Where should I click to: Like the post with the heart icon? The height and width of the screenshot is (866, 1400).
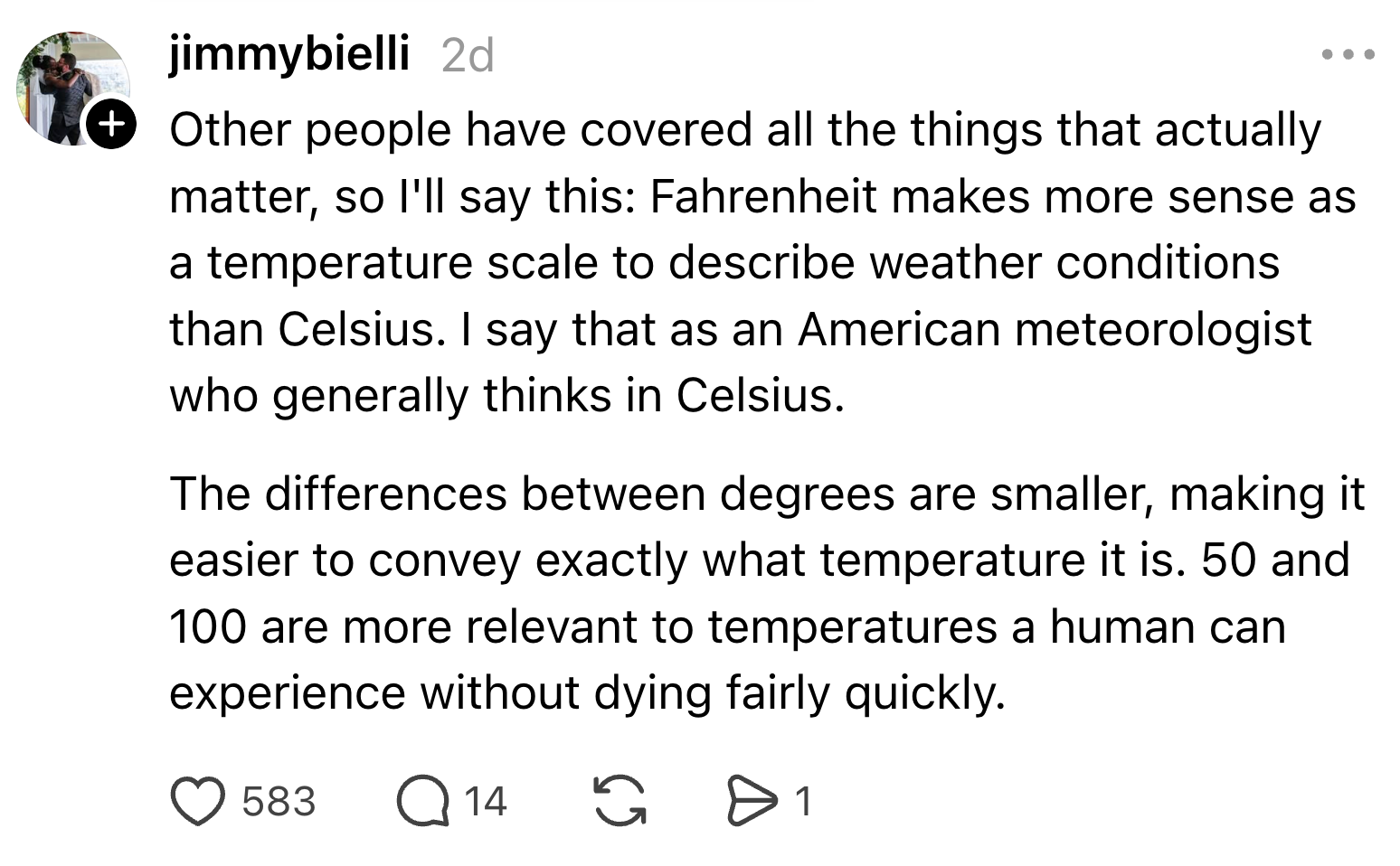coord(197,802)
